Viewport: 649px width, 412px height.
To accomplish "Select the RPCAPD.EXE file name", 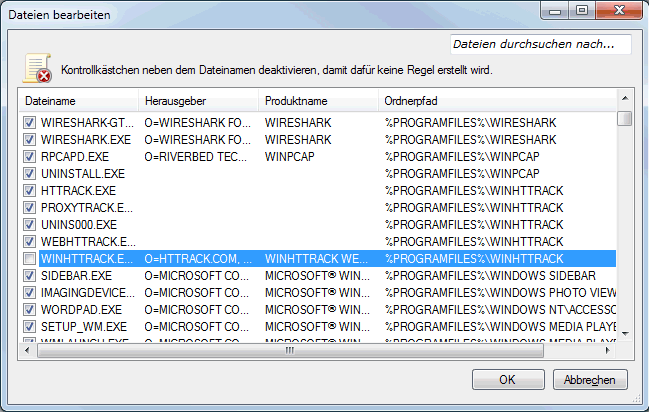I will (x=75, y=157).
